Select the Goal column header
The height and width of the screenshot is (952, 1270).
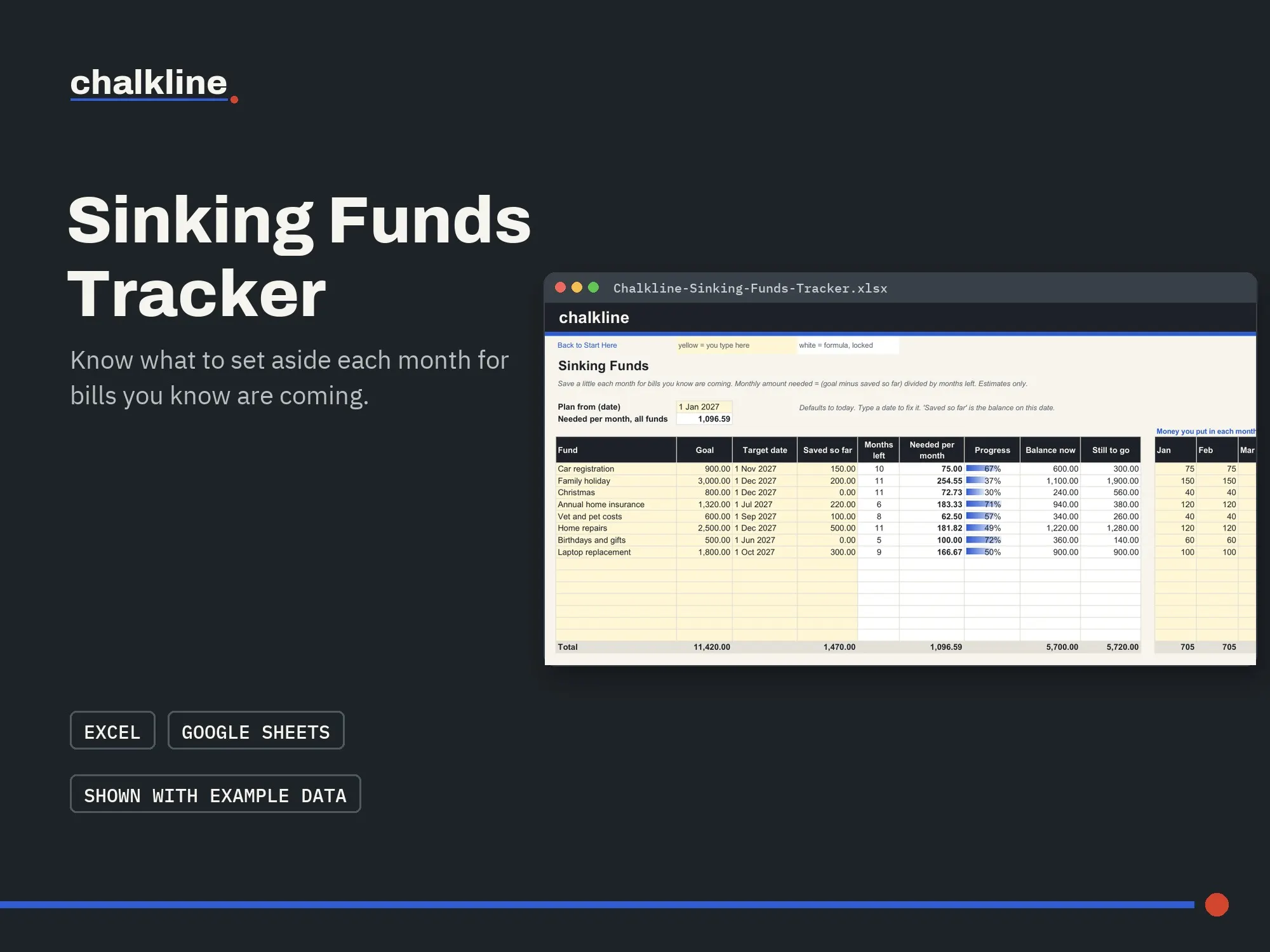point(704,450)
